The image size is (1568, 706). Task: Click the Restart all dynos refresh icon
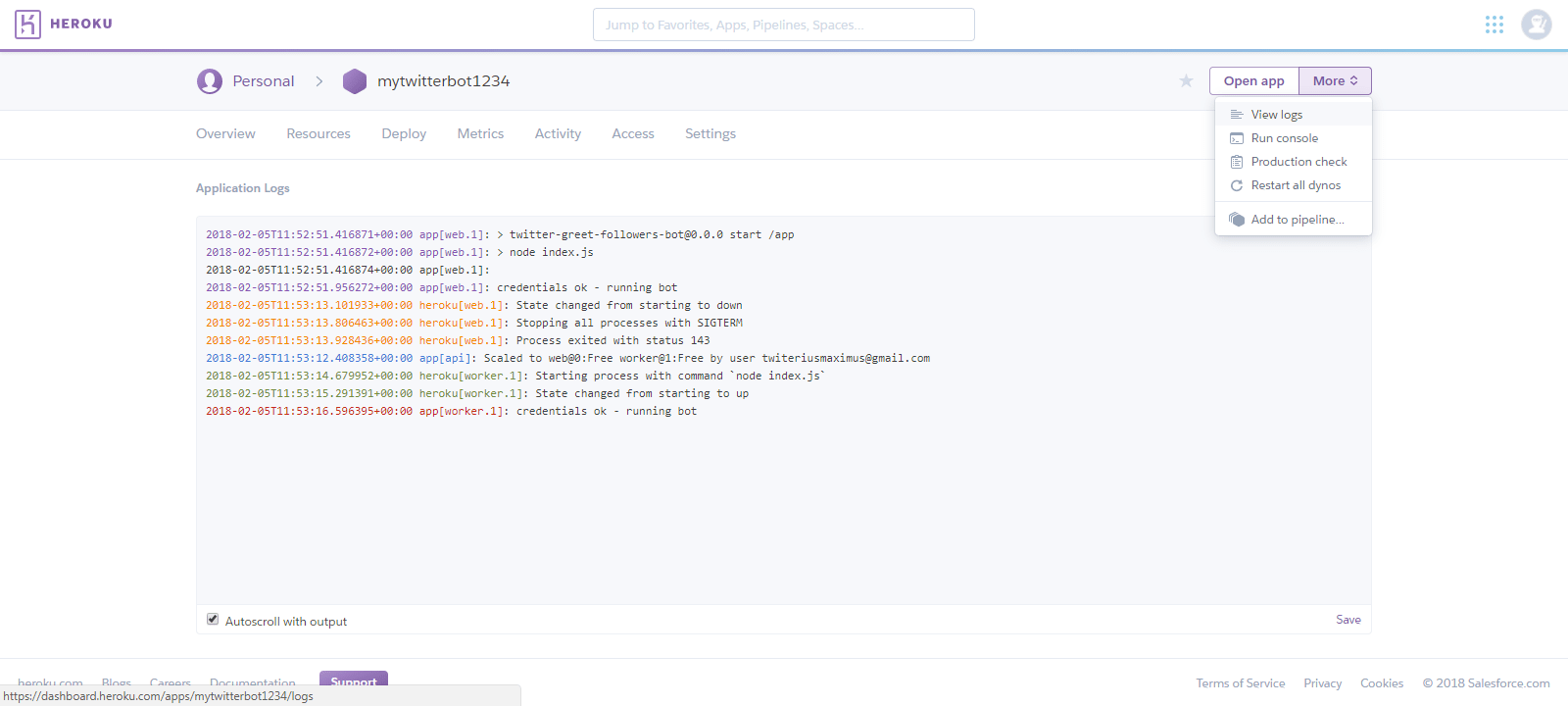pyautogui.click(x=1237, y=185)
